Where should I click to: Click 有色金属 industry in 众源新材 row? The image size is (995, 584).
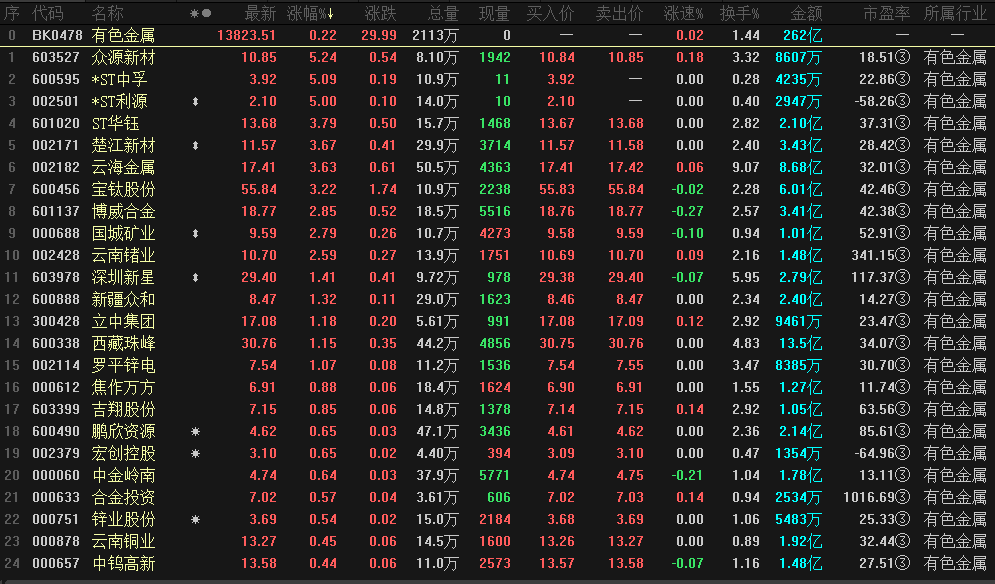pos(955,57)
